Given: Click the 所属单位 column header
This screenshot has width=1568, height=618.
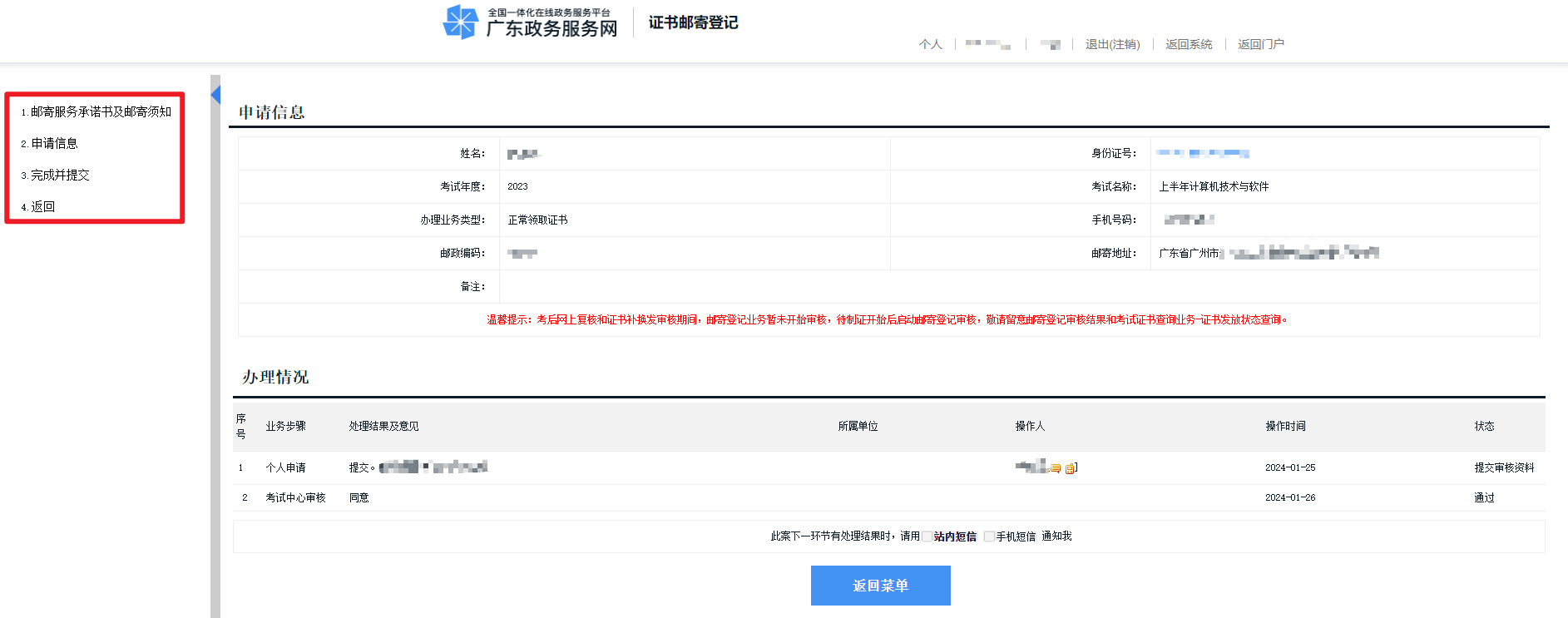Looking at the screenshot, I should [x=858, y=426].
